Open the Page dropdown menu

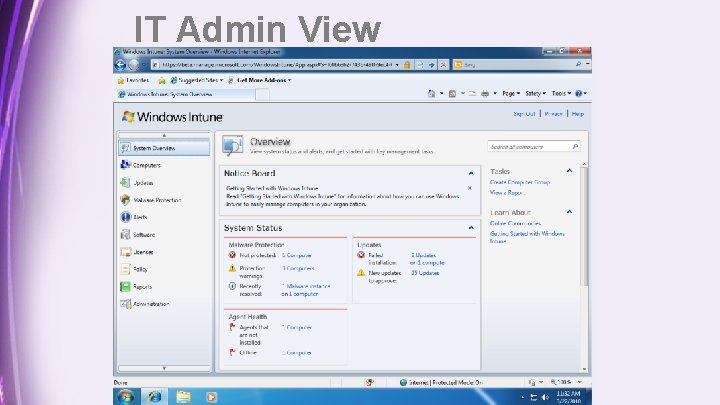coord(511,94)
